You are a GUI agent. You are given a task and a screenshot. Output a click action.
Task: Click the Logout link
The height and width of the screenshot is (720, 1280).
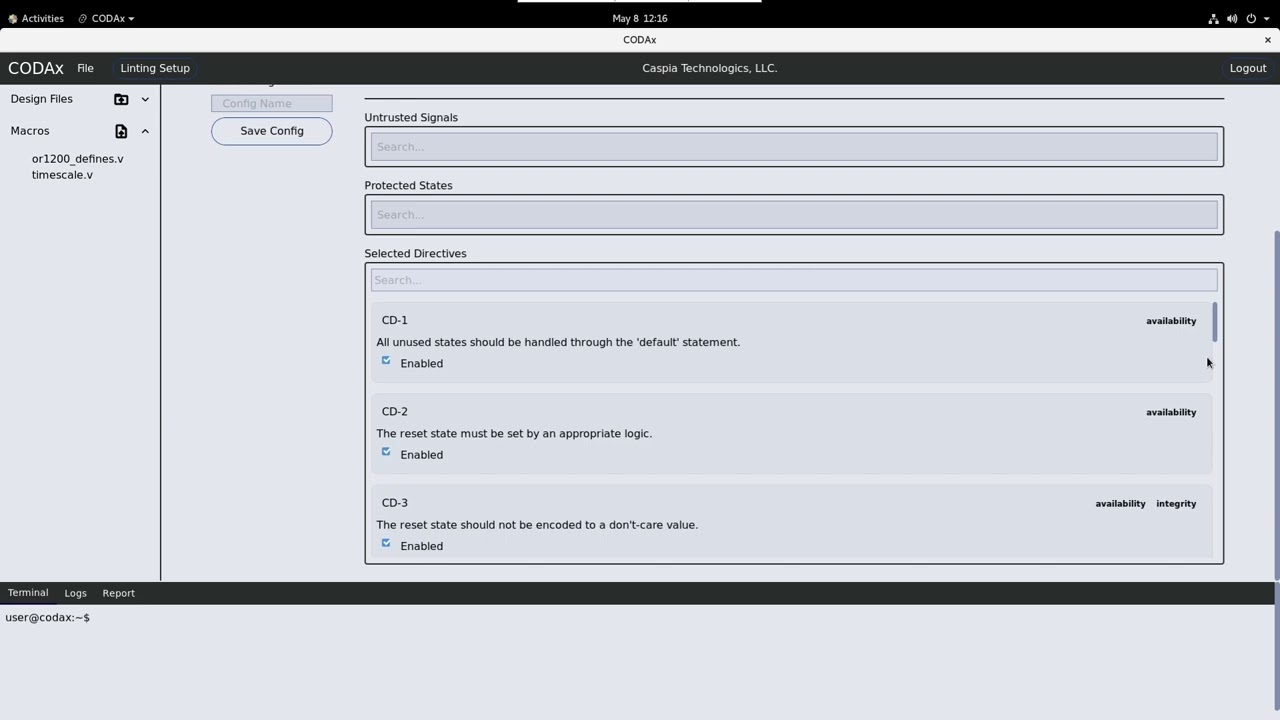pos(1247,68)
